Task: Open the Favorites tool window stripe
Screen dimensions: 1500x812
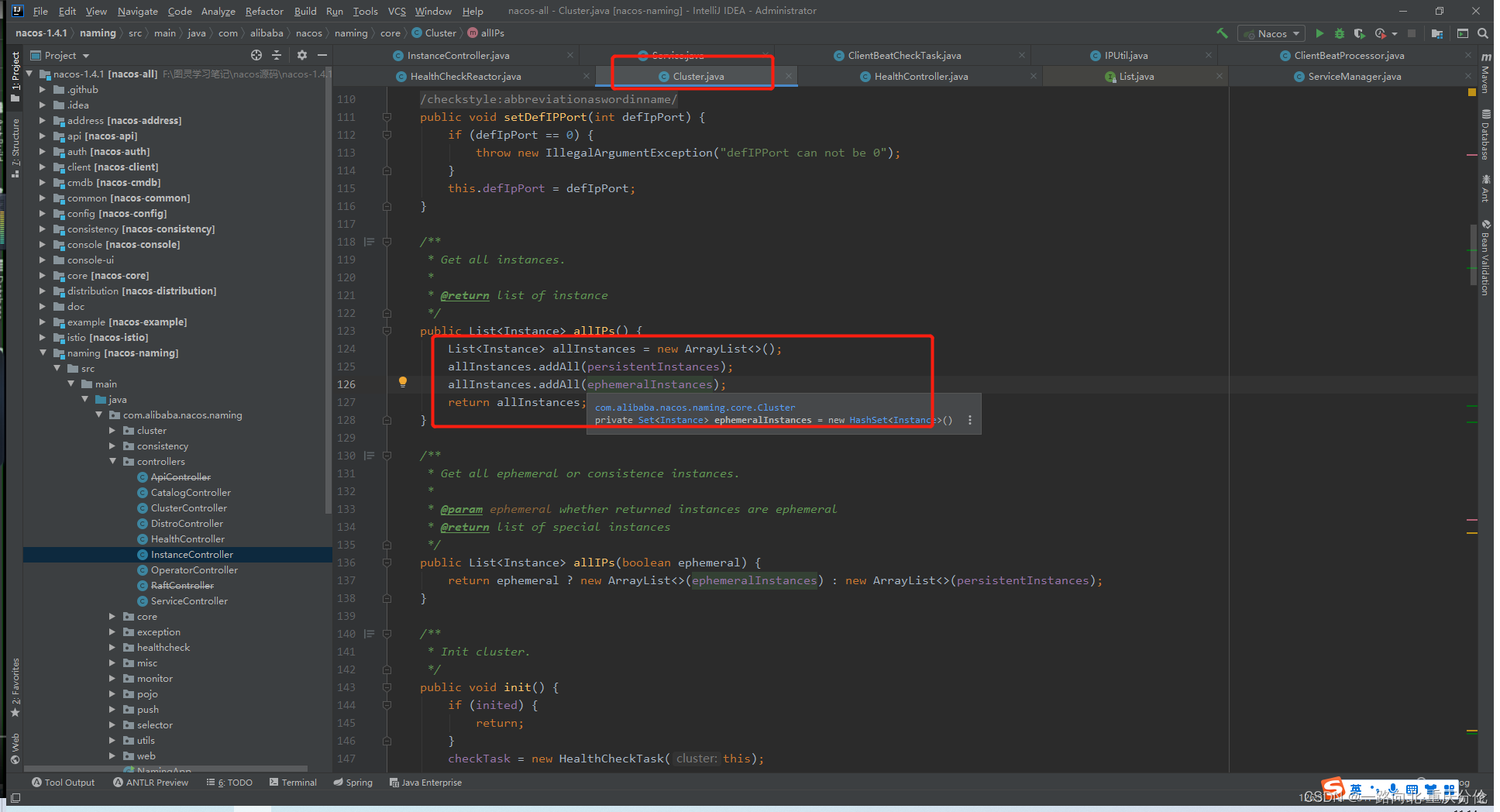Action: [15, 688]
